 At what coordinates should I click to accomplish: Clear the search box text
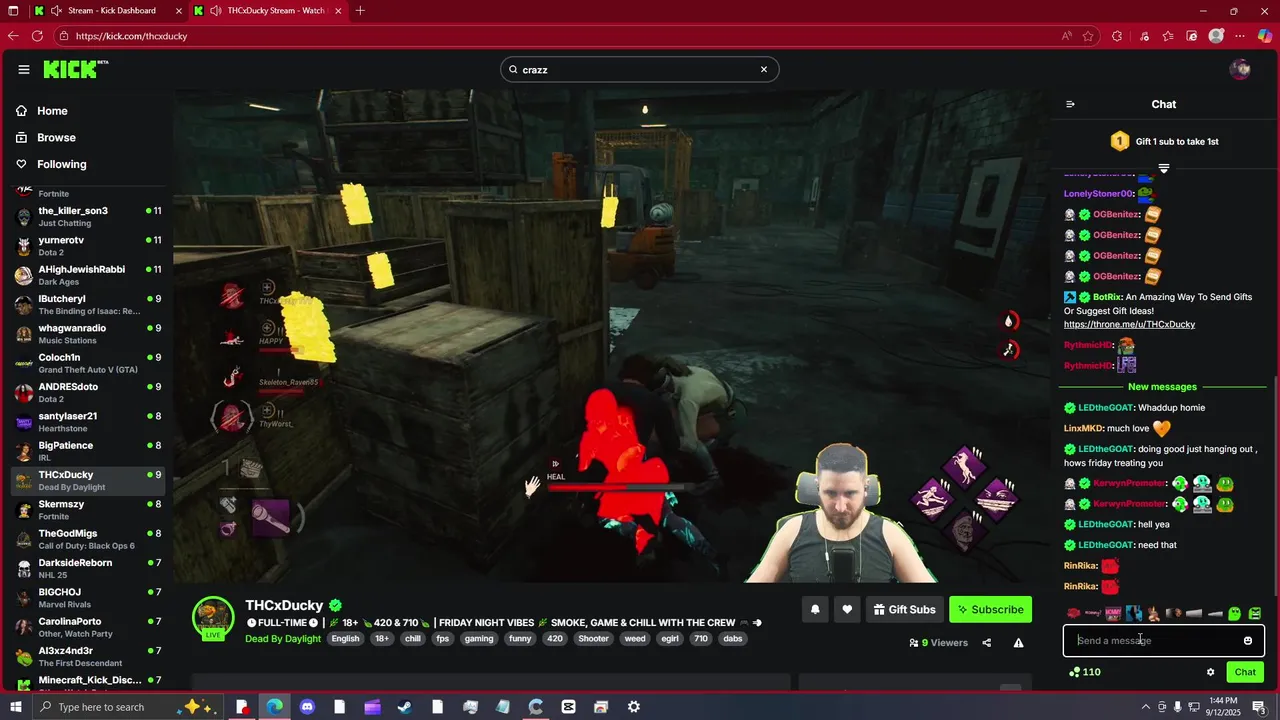(x=764, y=69)
